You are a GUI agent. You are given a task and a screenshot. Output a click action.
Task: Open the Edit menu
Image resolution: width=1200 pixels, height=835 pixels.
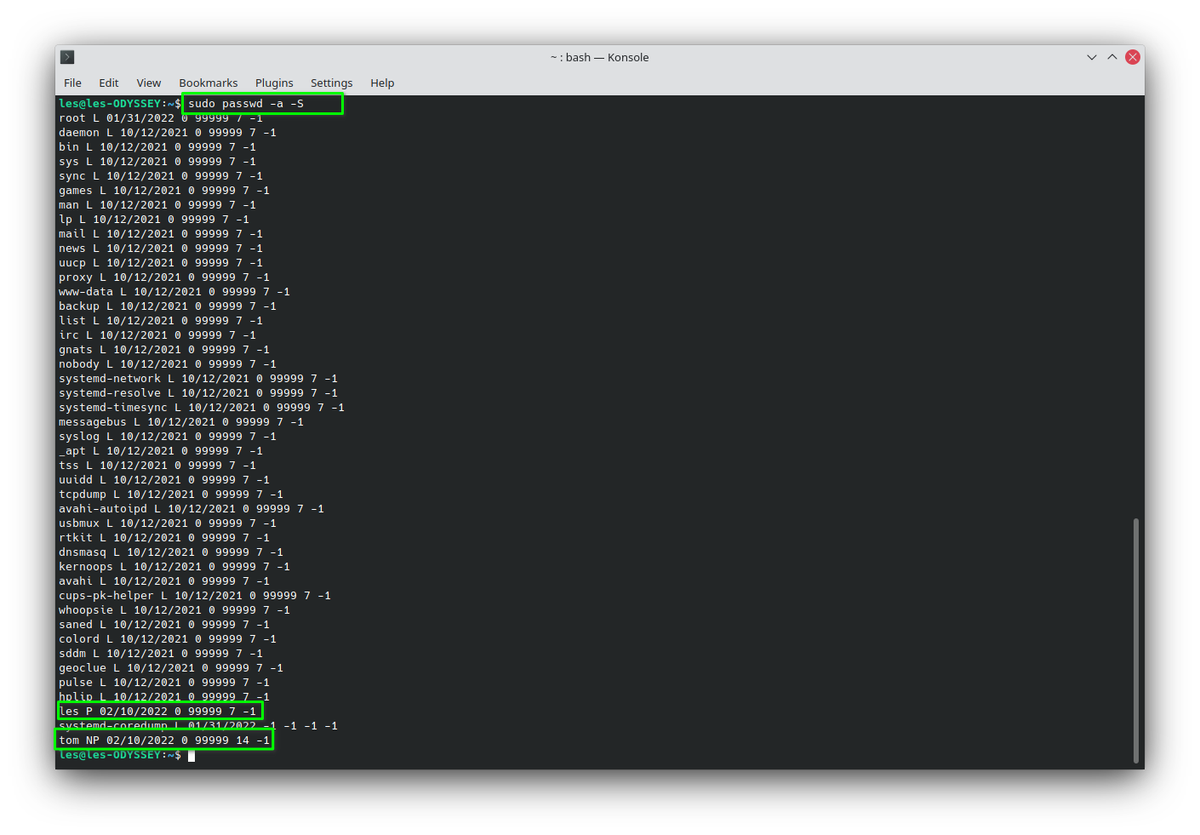108,83
